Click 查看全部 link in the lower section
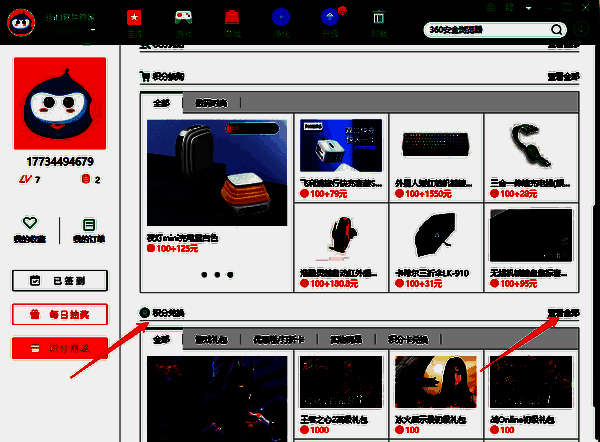The height and width of the screenshot is (442, 600). (x=562, y=313)
